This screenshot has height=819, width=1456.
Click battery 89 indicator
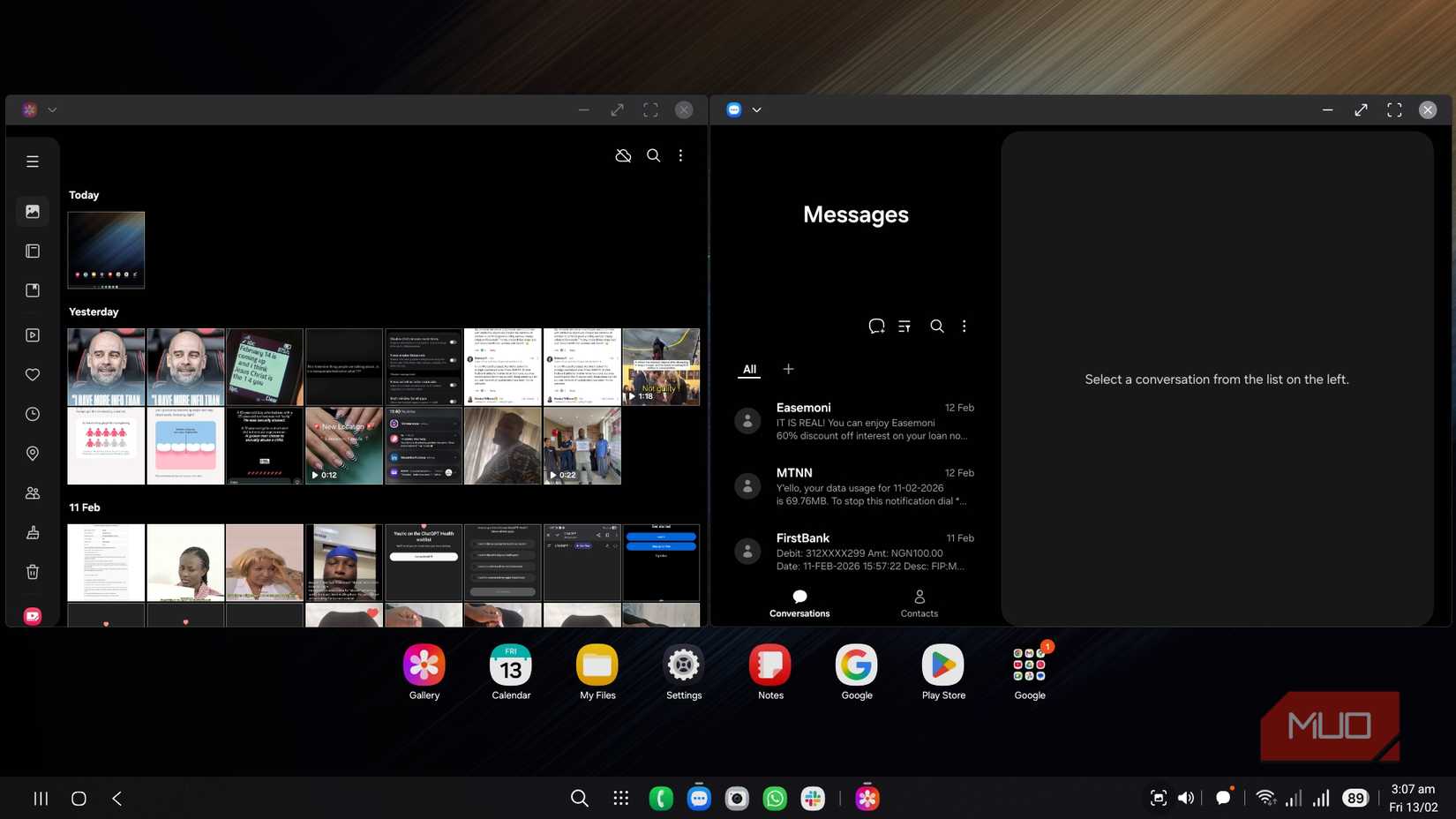coord(1355,799)
